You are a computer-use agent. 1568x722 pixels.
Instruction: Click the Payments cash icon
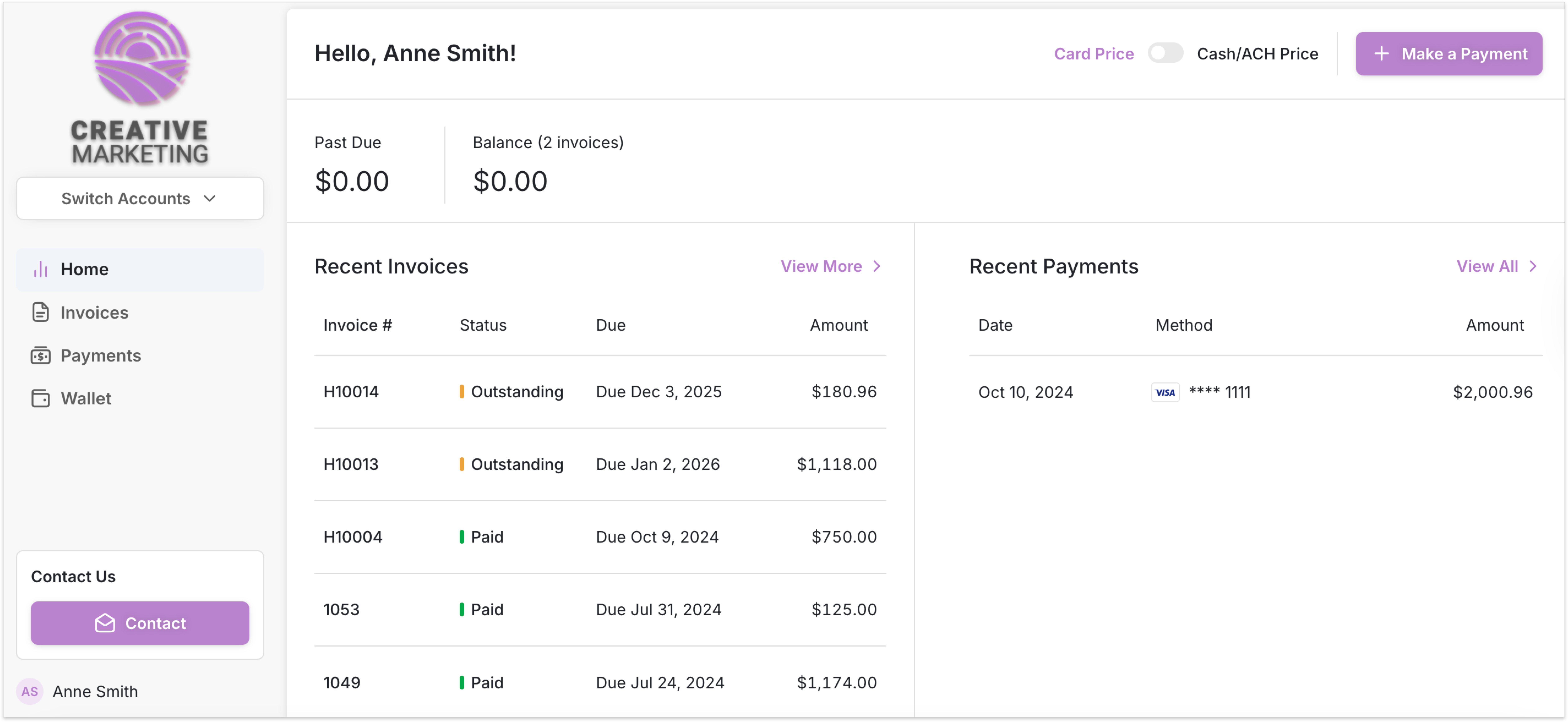tap(41, 355)
